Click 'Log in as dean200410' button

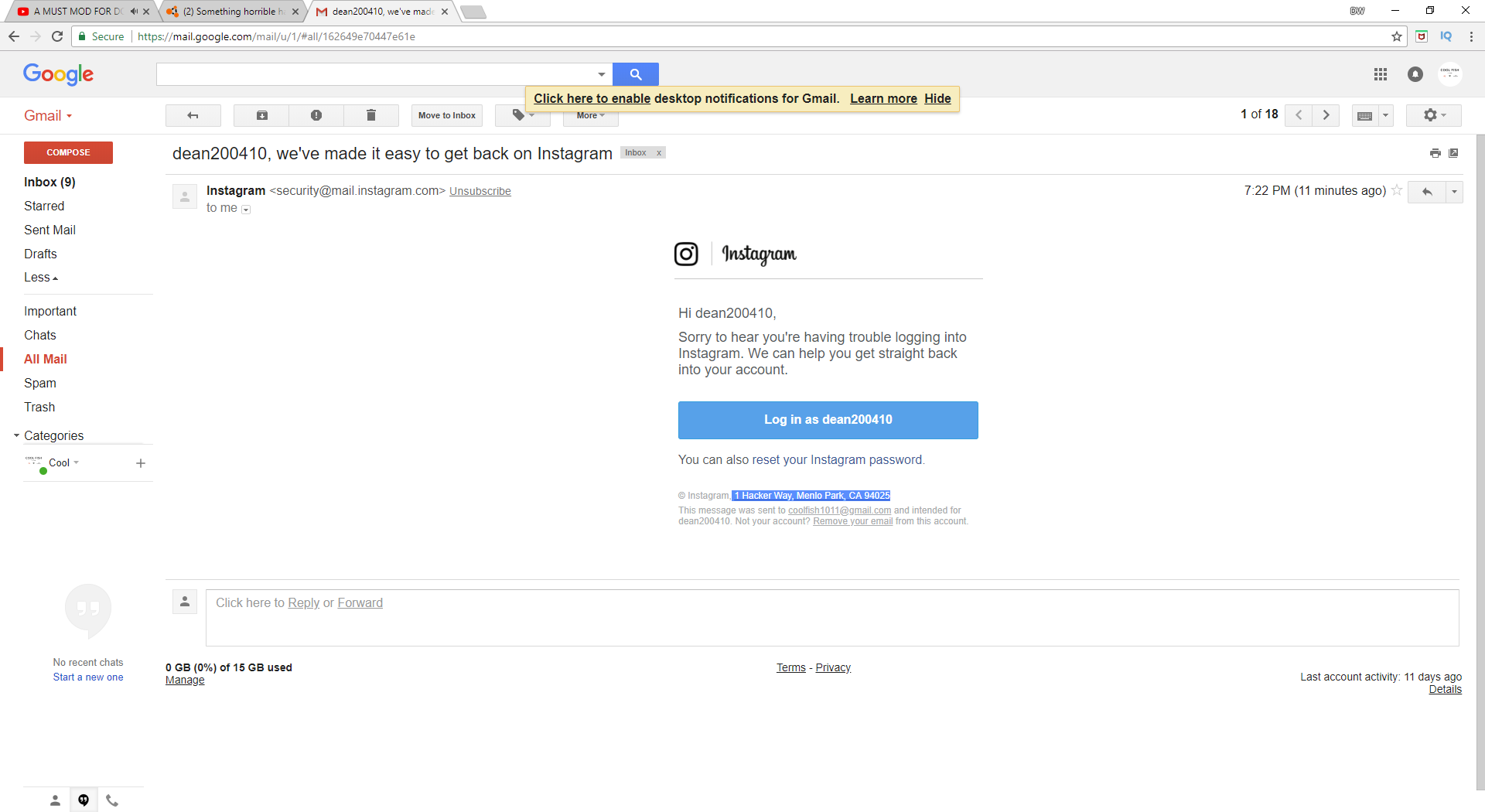point(828,420)
